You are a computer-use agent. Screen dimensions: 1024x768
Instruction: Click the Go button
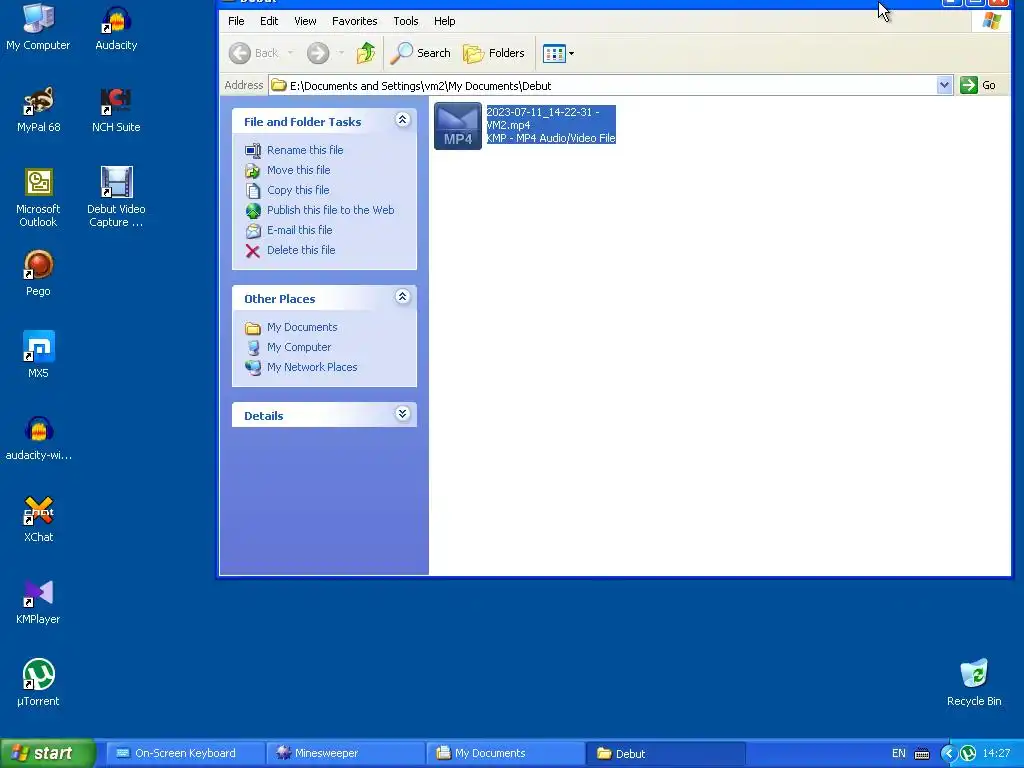(x=978, y=85)
